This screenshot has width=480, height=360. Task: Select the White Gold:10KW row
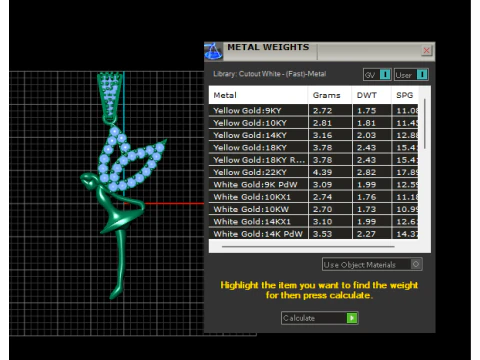313,209
